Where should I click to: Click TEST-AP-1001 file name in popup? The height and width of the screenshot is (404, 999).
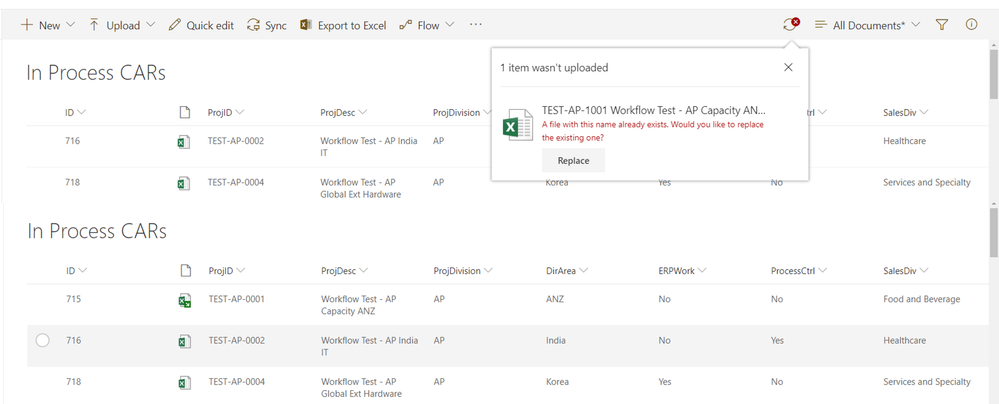pos(654,109)
